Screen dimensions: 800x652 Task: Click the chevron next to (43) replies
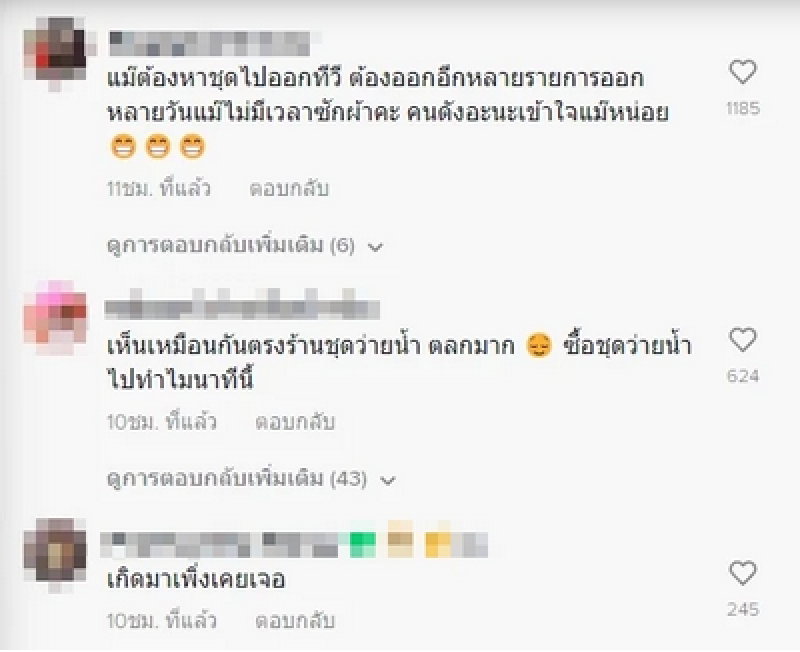click(388, 481)
